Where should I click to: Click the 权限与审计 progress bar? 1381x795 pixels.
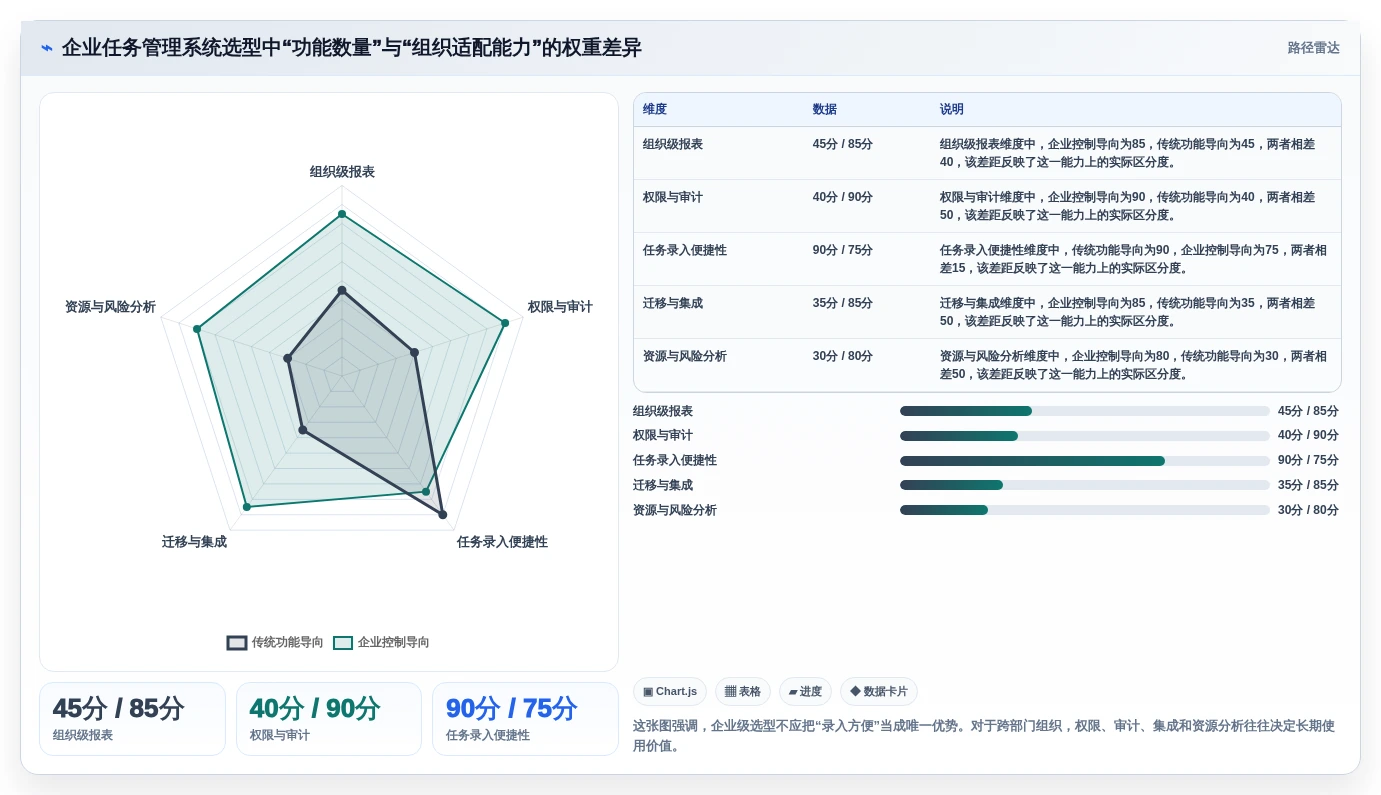(1085, 436)
